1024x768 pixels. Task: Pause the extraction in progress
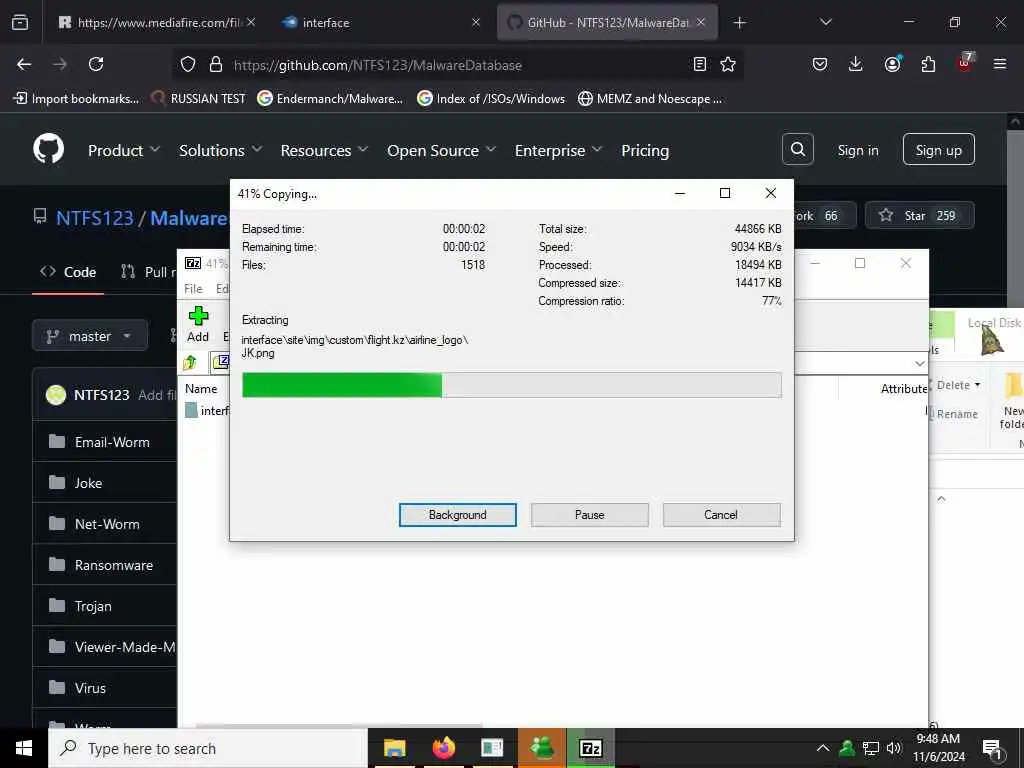[589, 515]
